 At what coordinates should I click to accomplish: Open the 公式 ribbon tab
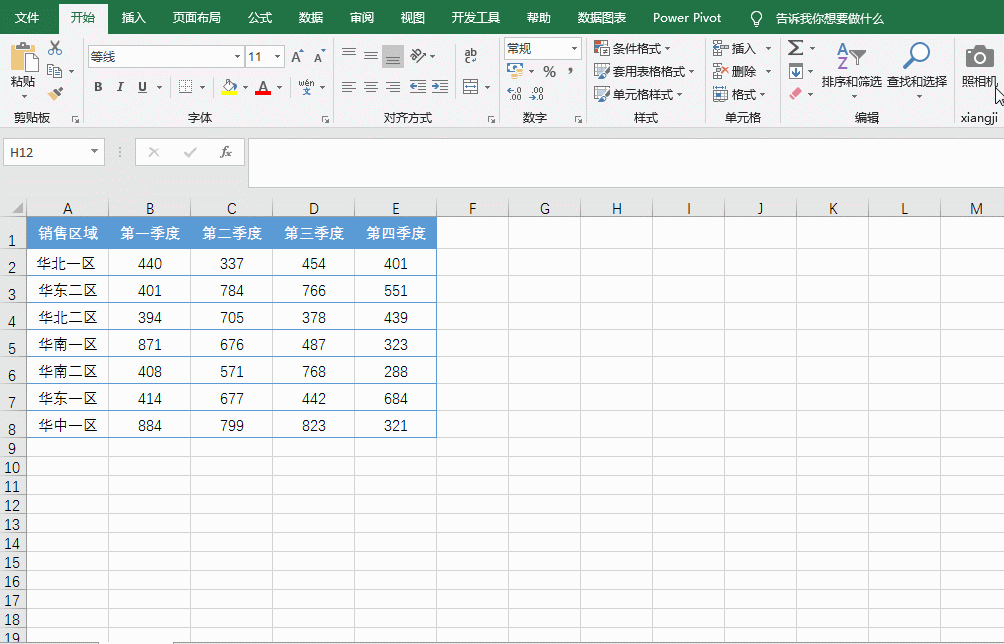tap(260, 18)
